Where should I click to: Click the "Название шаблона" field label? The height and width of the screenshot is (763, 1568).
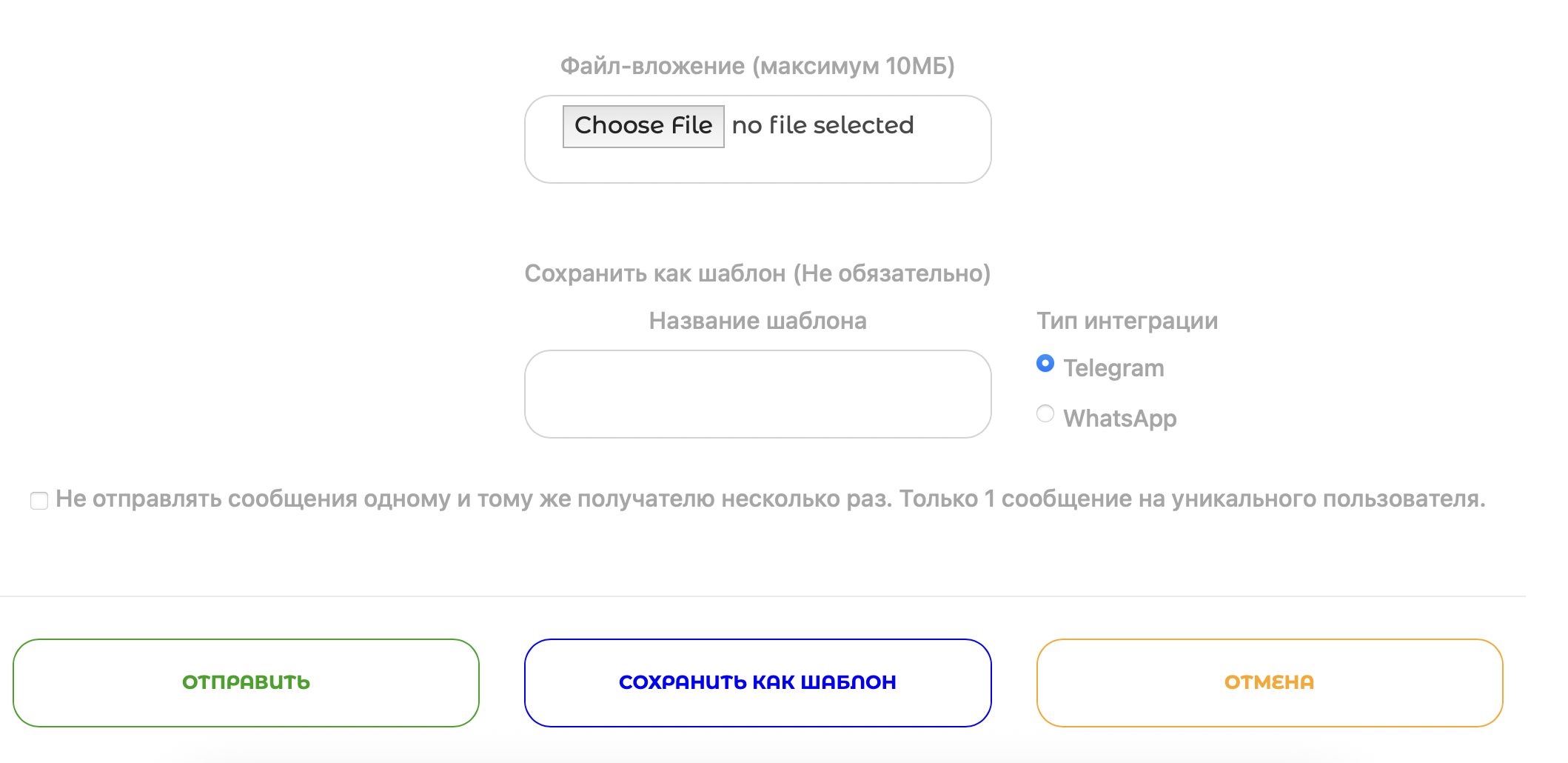pyautogui.click(x=757, y=321)
